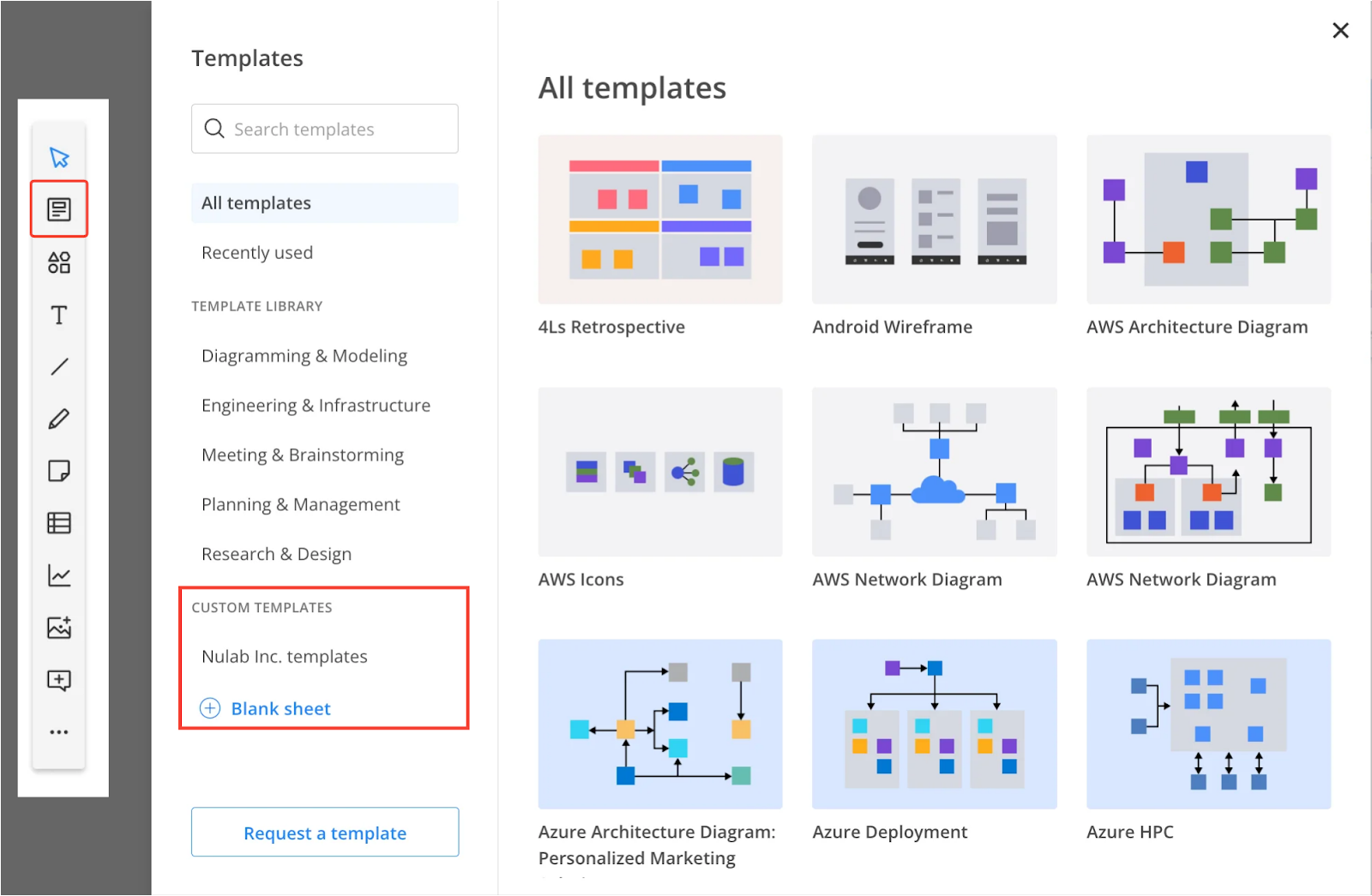Select All templates category
Screen dimensions: 1372x896
click(x=325, y=203)
